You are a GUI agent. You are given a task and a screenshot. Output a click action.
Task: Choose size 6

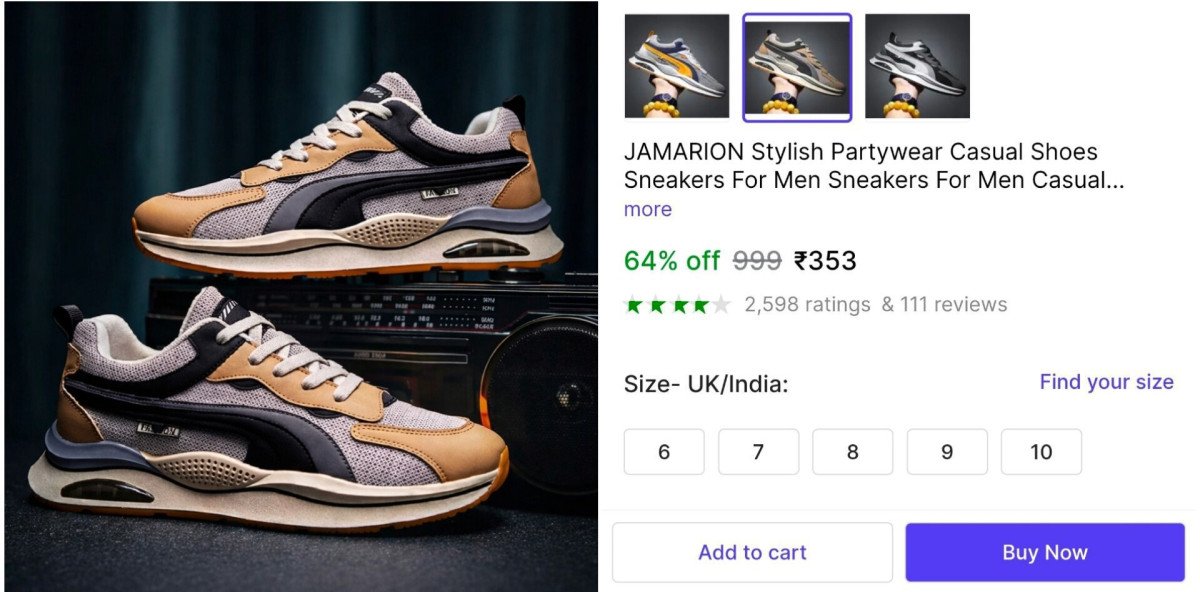click(664, 452)
